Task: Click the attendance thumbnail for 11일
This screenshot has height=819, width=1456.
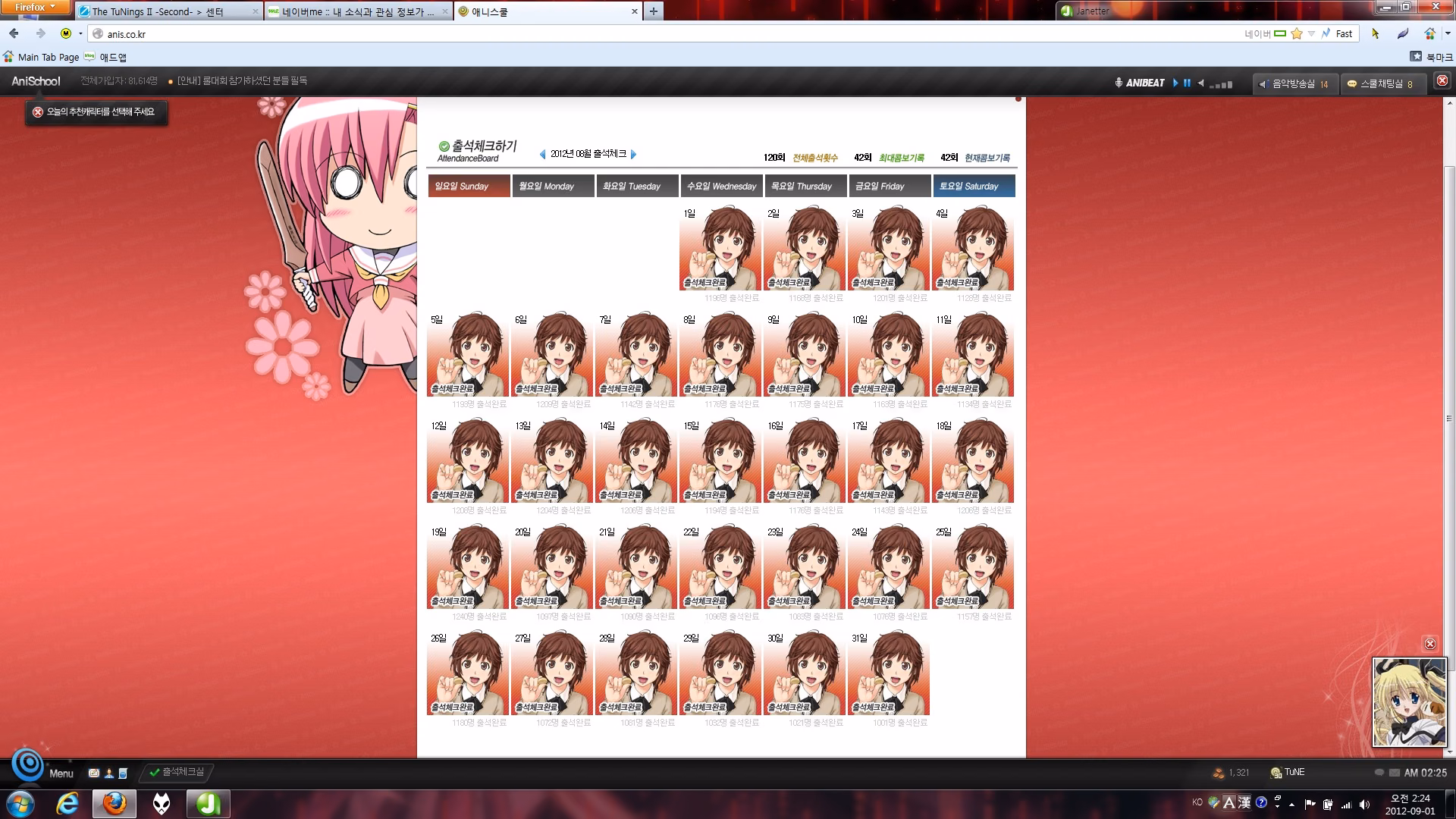Action: (x=973, y=354)
